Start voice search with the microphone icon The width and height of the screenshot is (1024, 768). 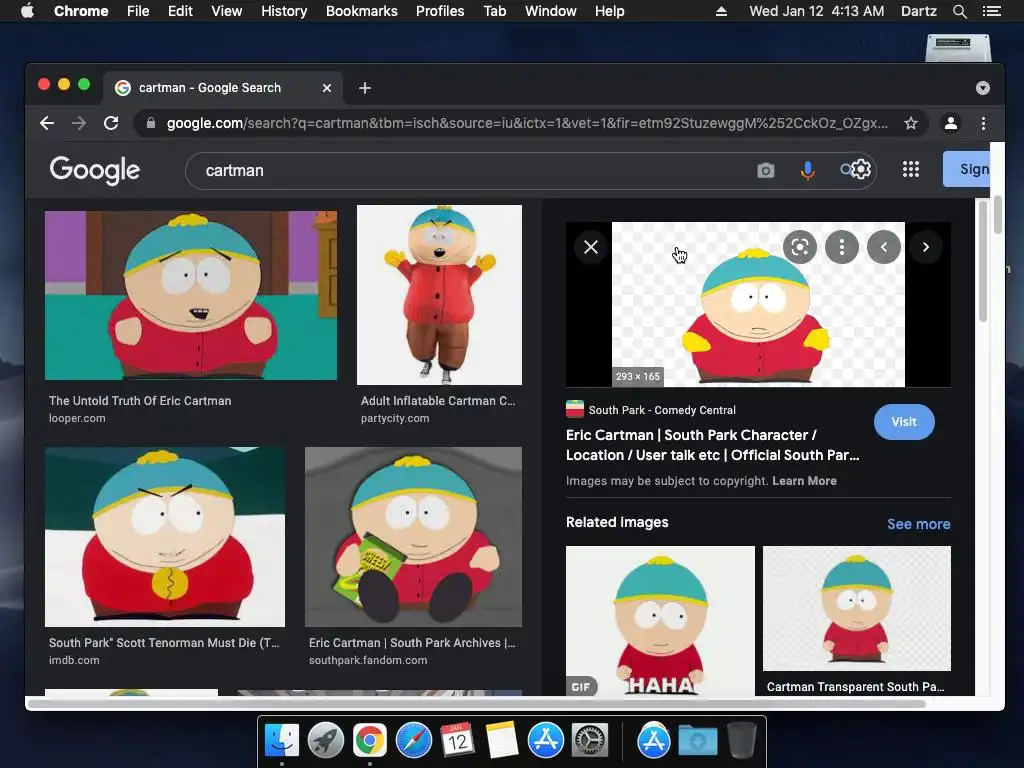click(x=807, y=170)
